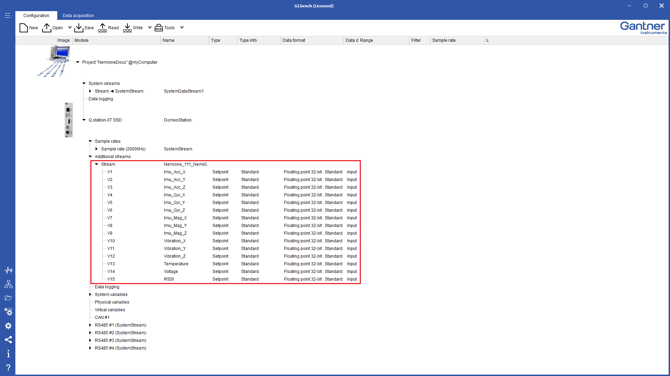Open the dropdown arrow next to Tools
Image resolution: width=670 pixels, height=376 pixels.
click(182, 28)
